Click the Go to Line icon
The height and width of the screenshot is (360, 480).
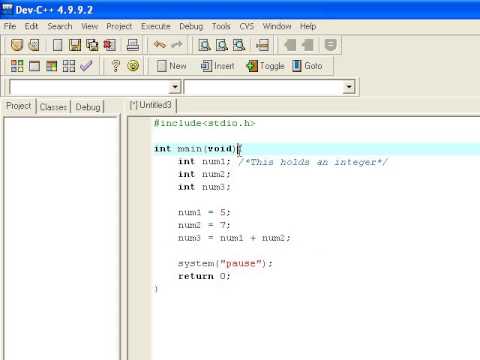click(263, 45)
